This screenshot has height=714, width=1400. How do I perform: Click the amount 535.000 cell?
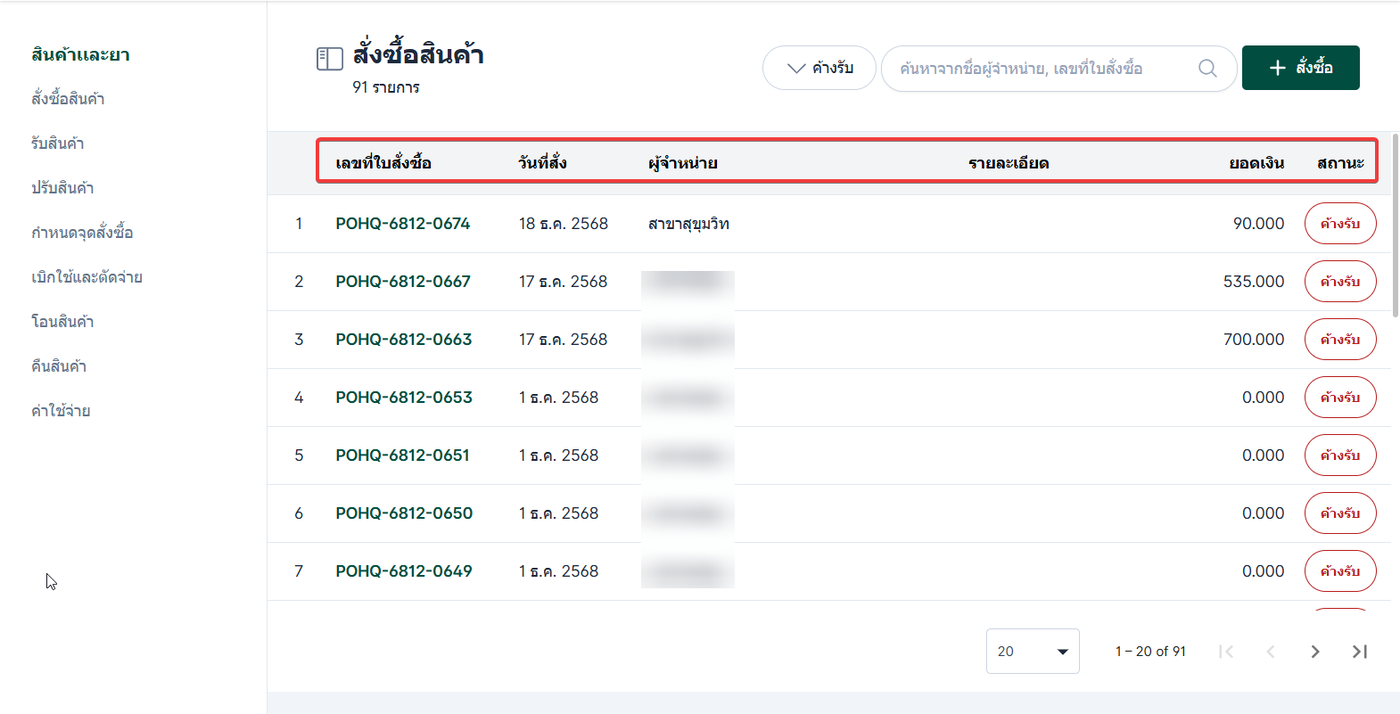pyautogui.click(x=1254, y=281)
